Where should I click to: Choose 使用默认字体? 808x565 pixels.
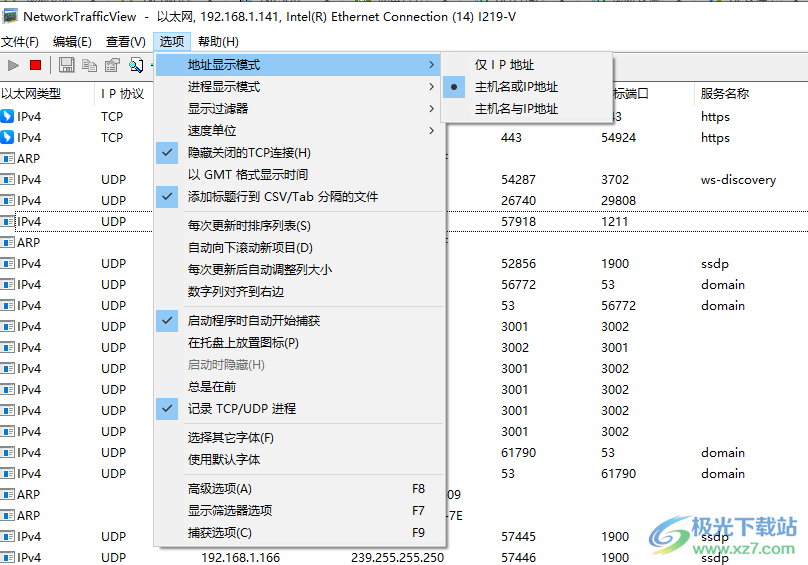pos(300,459)
